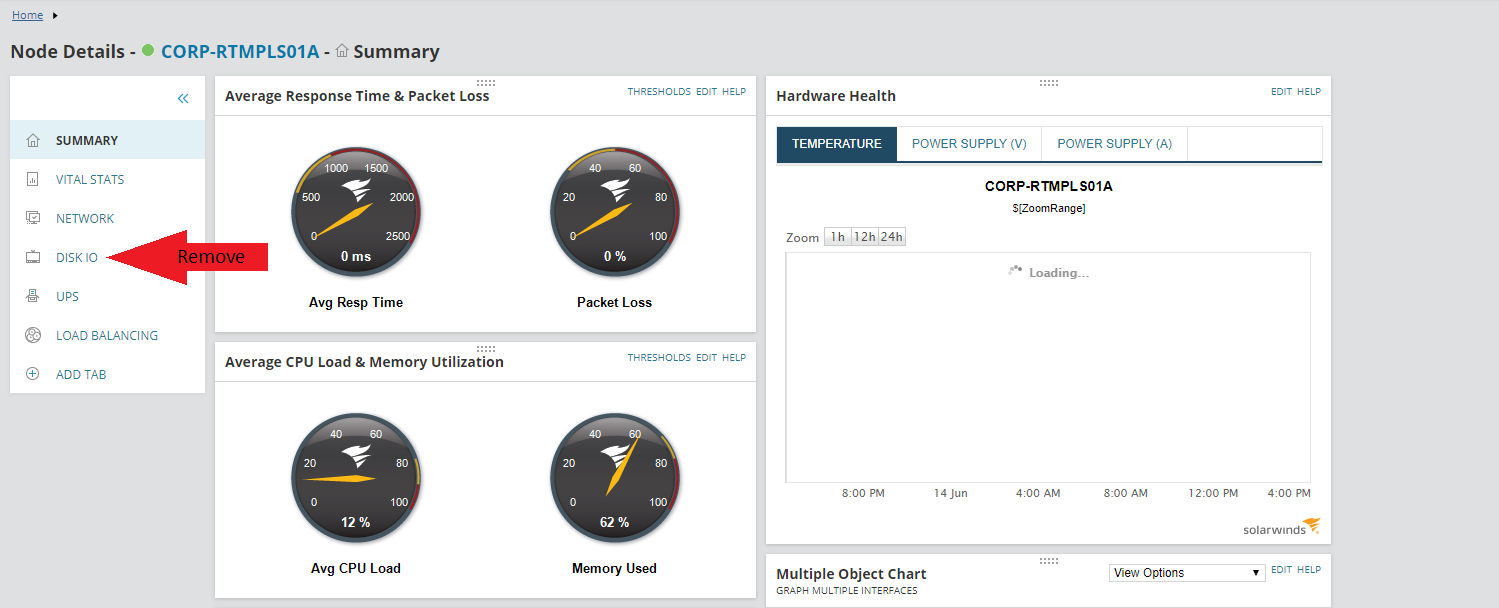
Task: Grab the Hardware Health widget drag handle
Action: [1049, 82]
